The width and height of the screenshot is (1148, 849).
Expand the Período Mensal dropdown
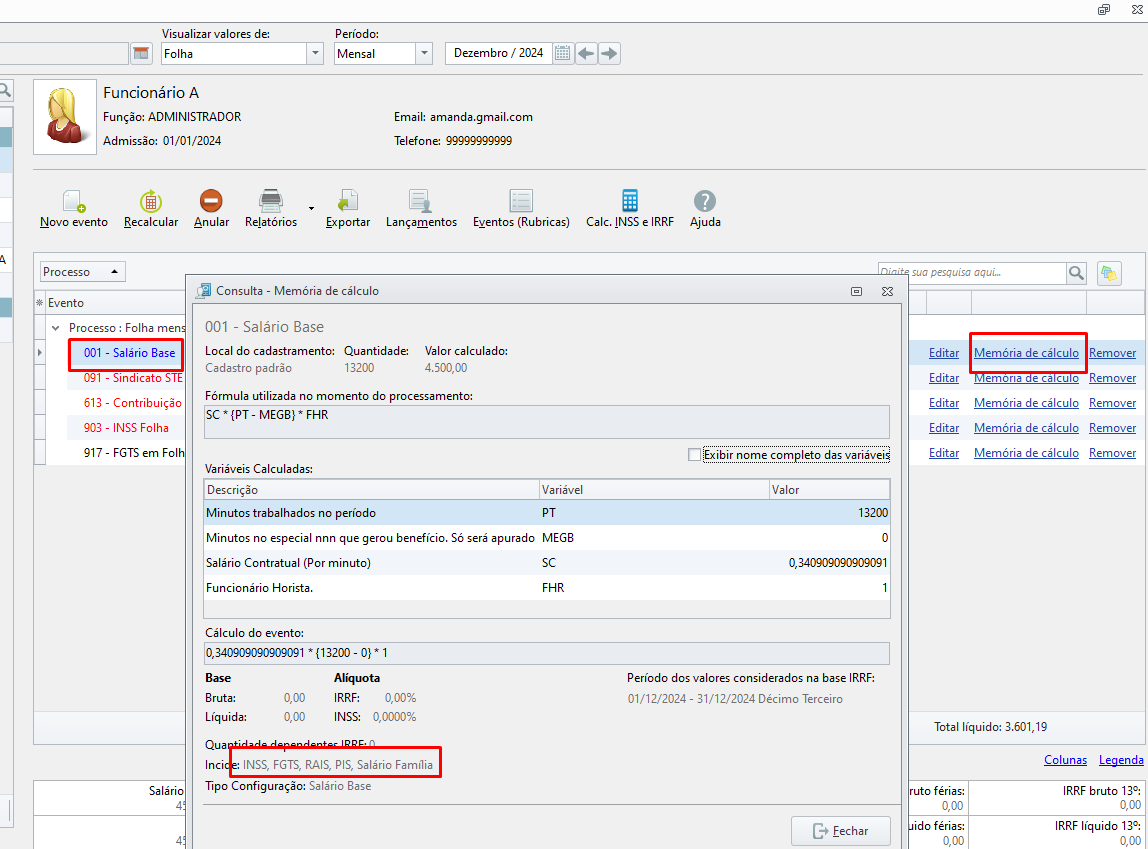coord(424,53)
